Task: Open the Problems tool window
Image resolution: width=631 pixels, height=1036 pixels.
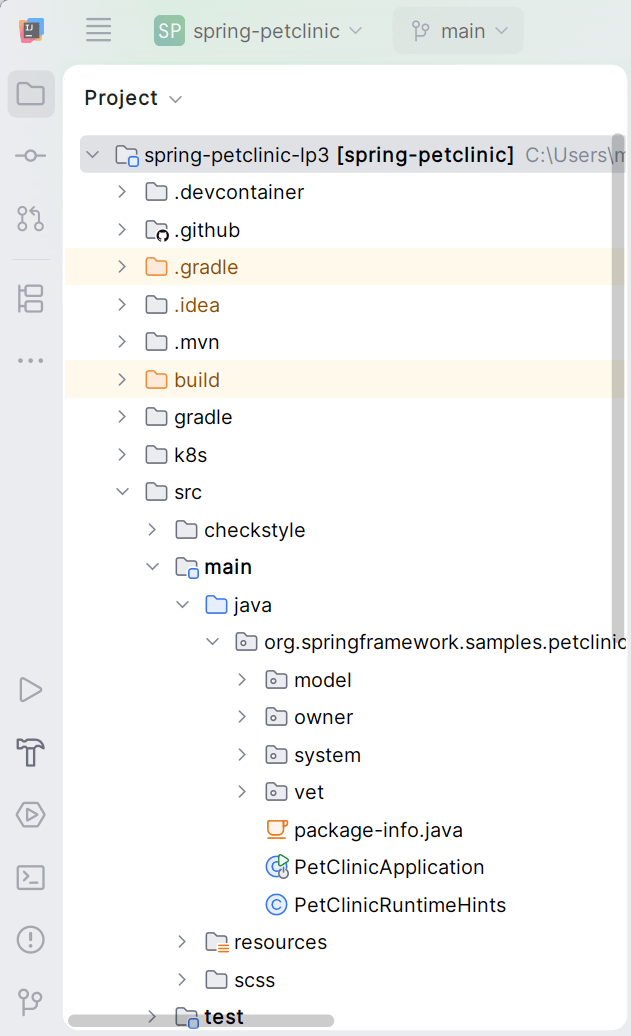Action: pyautogui.click(x=31, y=939)
